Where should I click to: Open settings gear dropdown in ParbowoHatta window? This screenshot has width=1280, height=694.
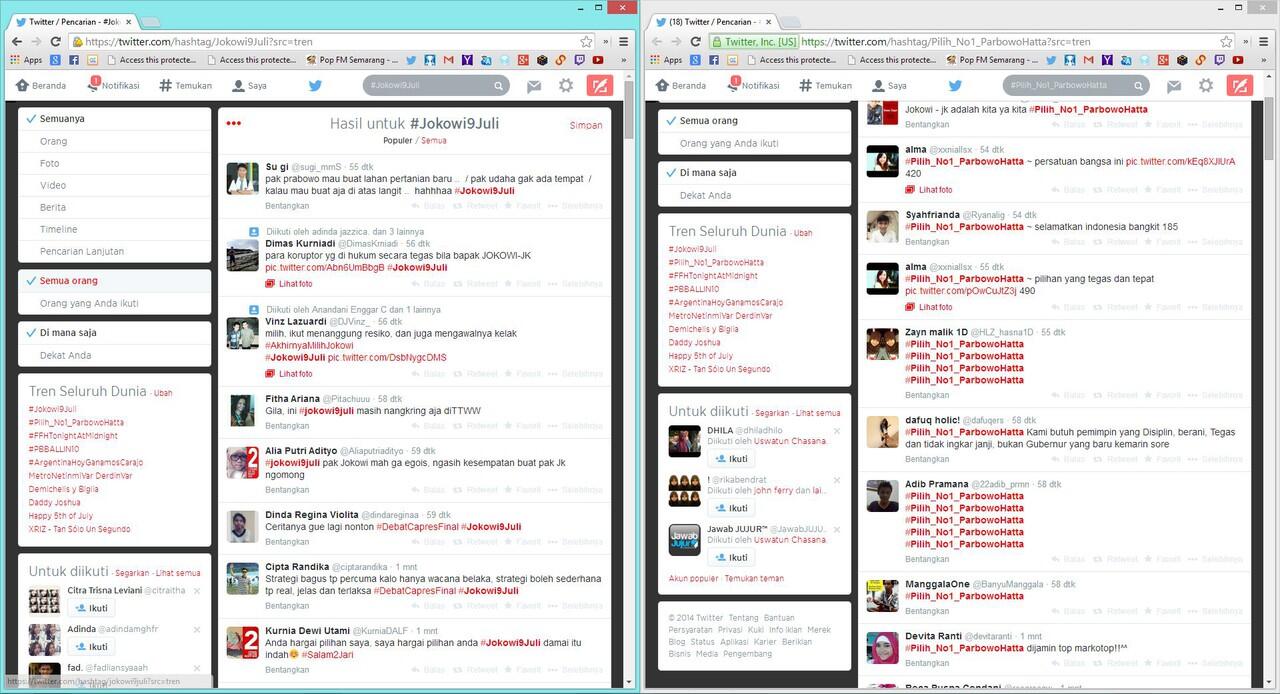1206,86
